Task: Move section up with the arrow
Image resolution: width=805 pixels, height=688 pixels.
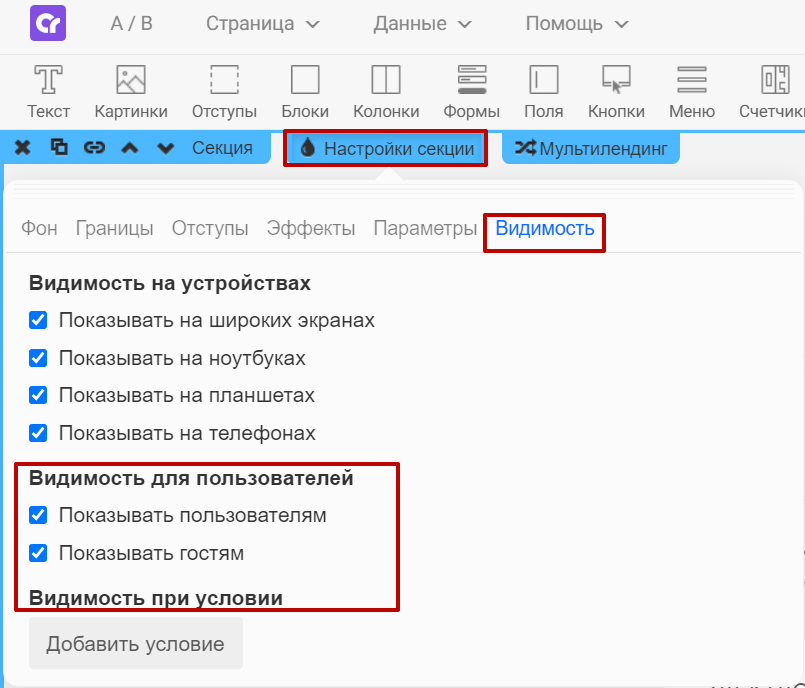Action: coord(130,148)
